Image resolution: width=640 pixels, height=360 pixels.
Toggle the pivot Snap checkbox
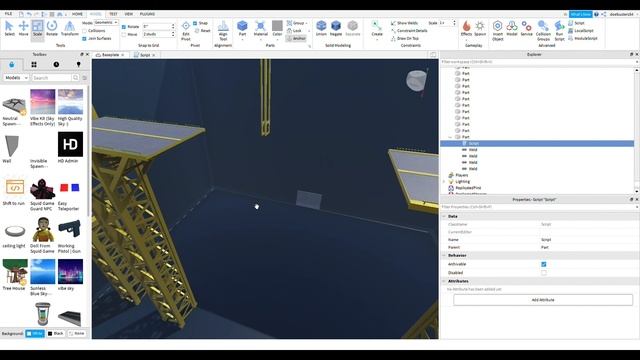tap(195, 23)
